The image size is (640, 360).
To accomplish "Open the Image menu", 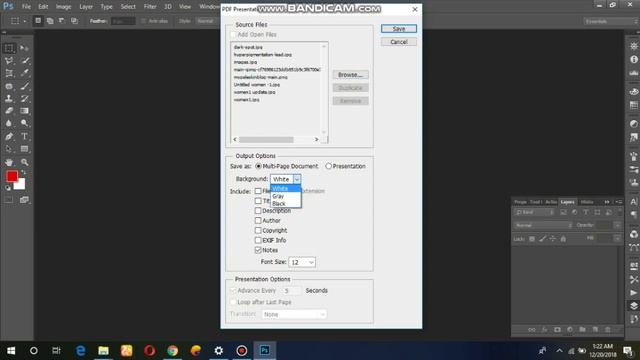I will pos(63,7).
